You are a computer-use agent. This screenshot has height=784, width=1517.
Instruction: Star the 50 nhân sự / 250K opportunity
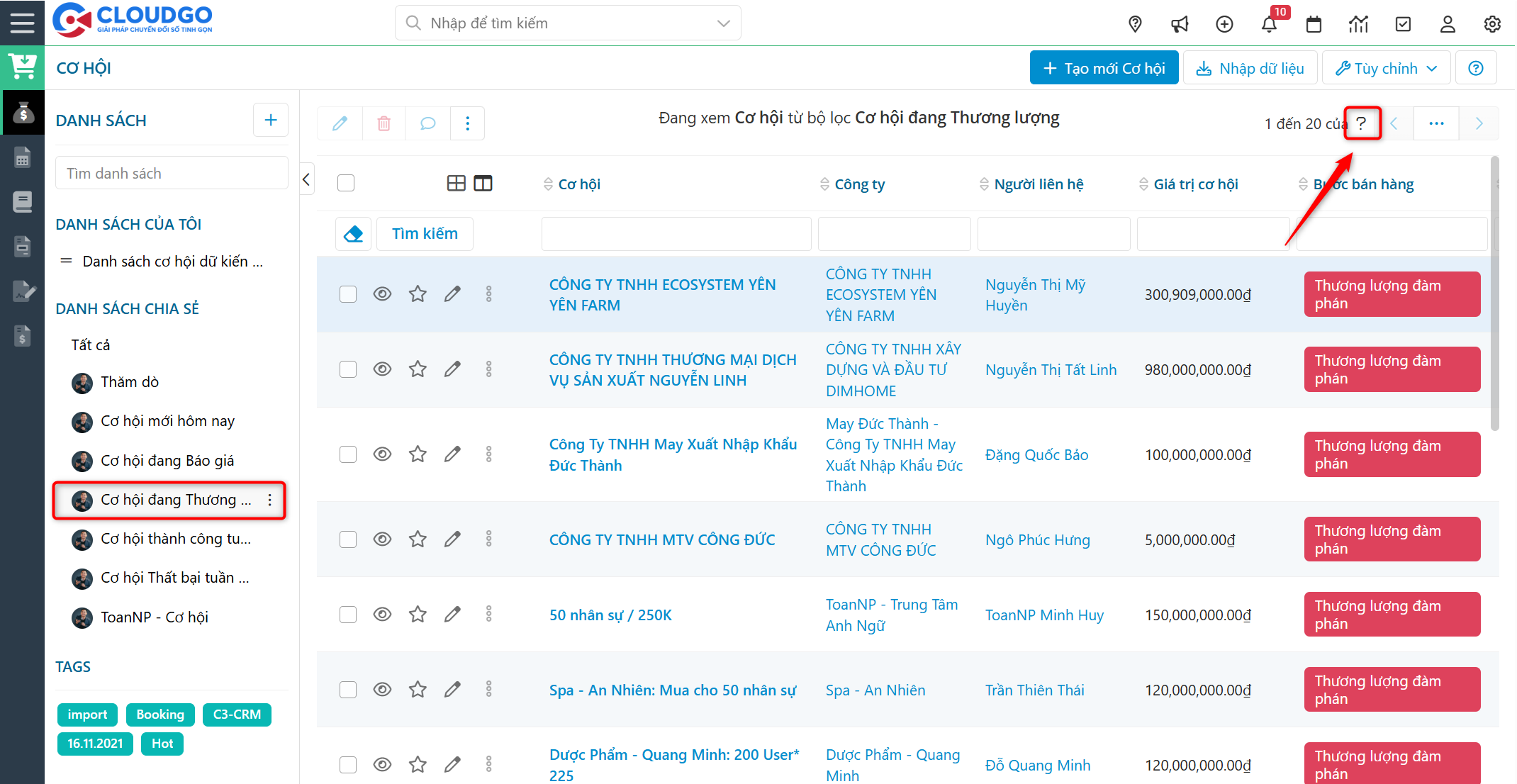[x=418, y=614]
